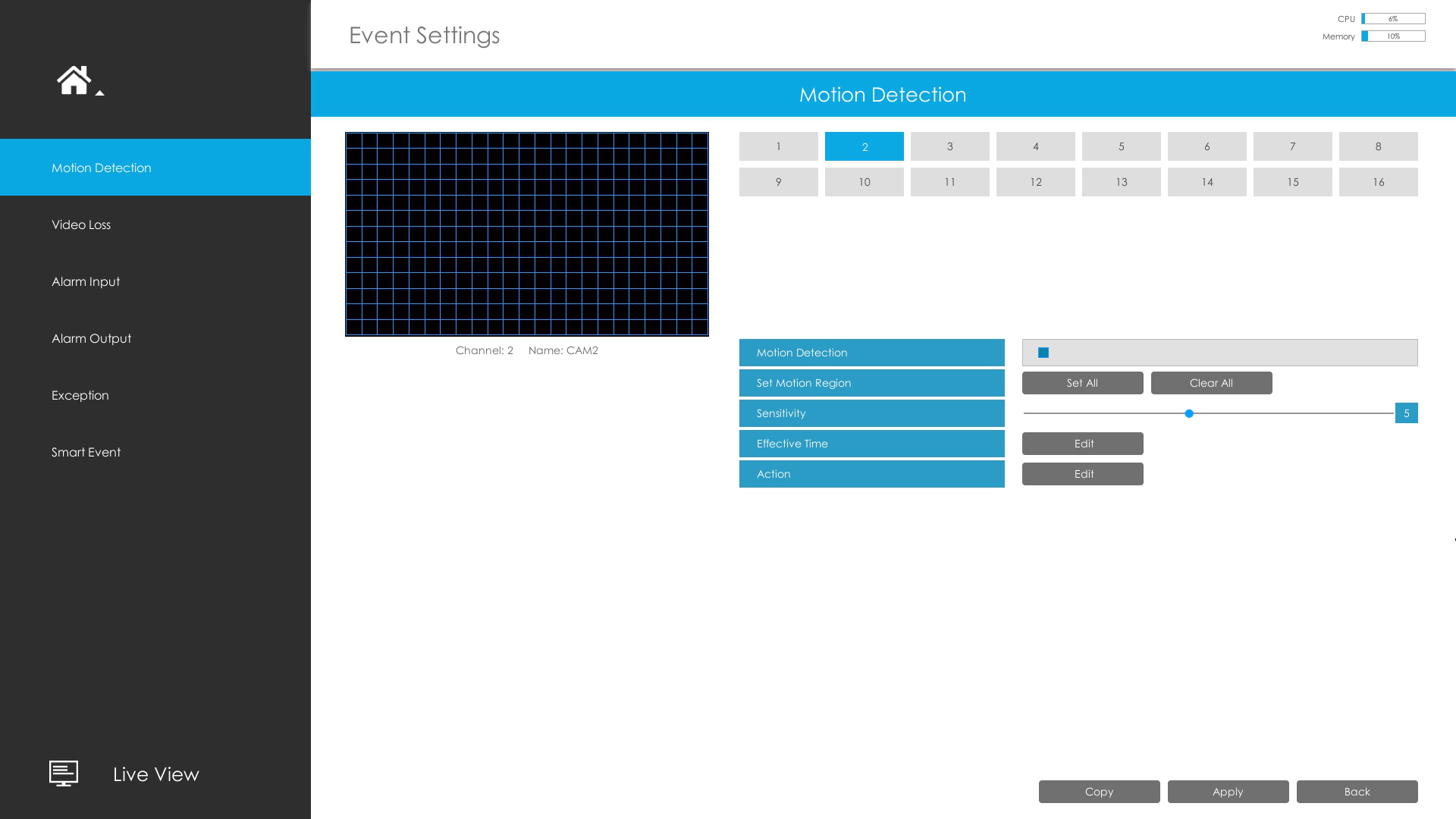
Task: Edit the Action trigger settings
Action: pyautogui.click(x=1082, y=473)
